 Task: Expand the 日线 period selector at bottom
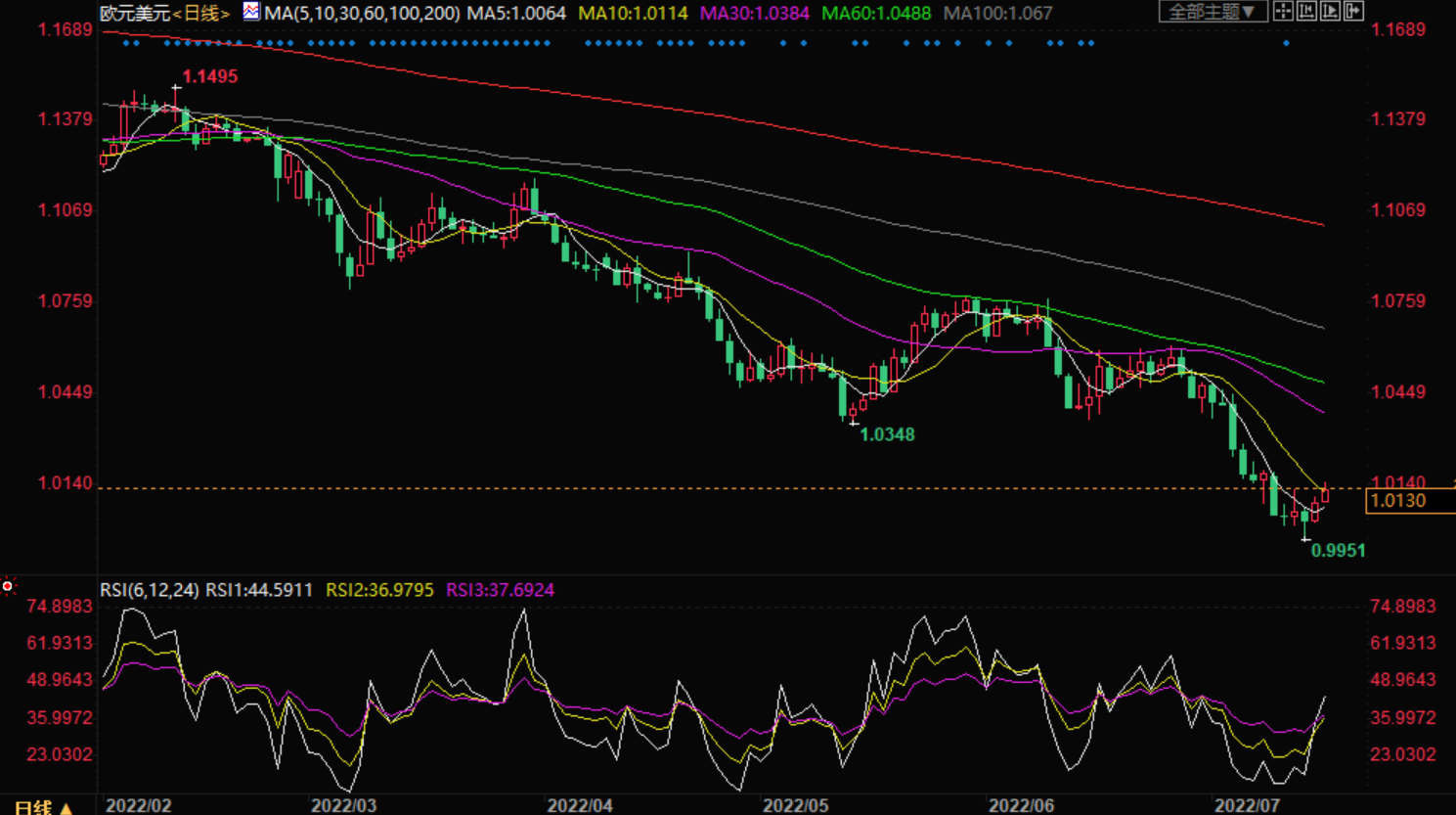click(x=44, y=807)
